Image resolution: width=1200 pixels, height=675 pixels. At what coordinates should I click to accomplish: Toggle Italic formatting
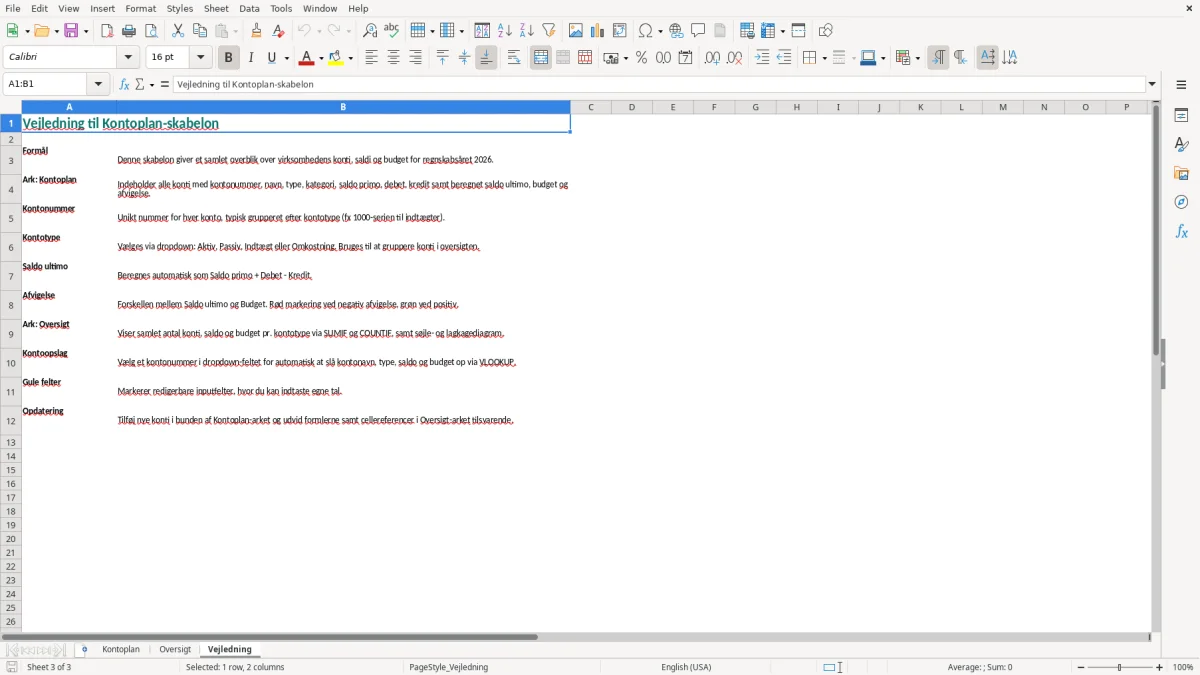pos(251,58)
